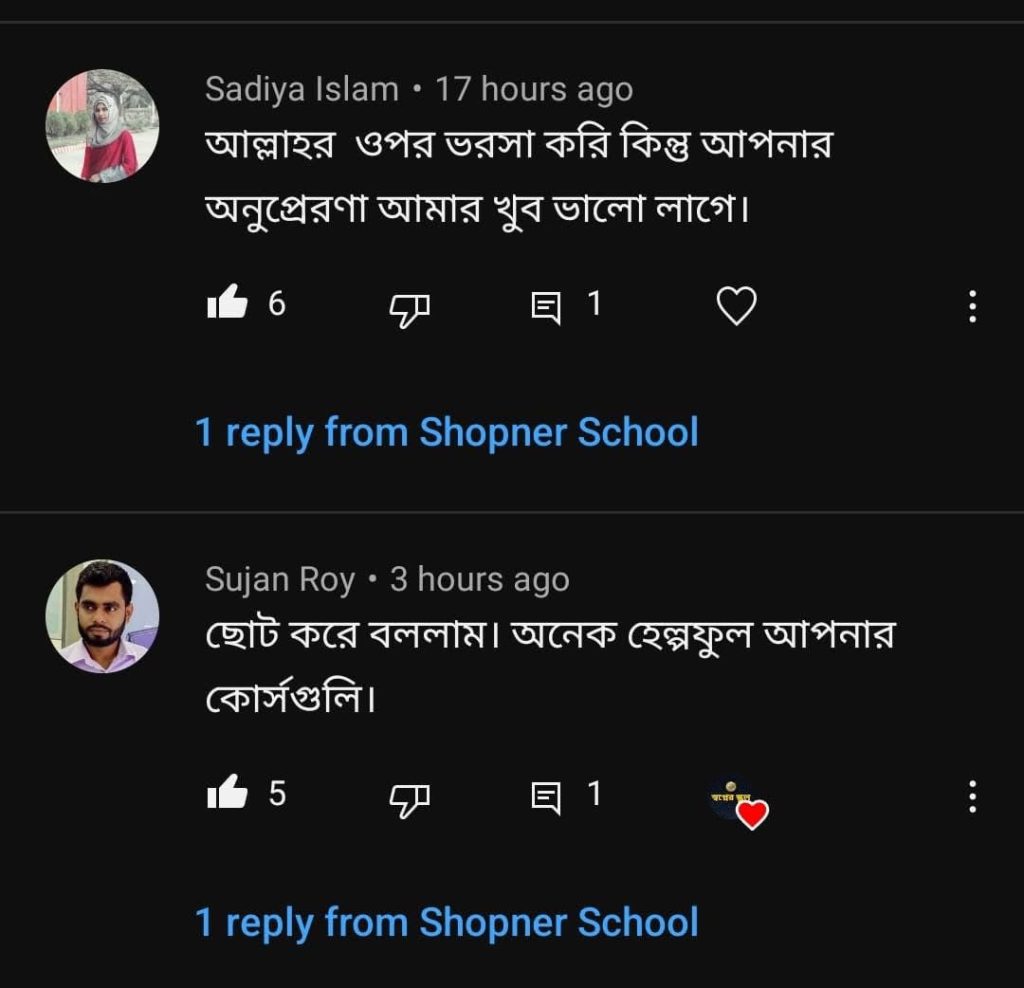Viewport: 1024px width, 988px height.
Task: Open Sadiya Islam's profile picture
Action: coord(102,126)
